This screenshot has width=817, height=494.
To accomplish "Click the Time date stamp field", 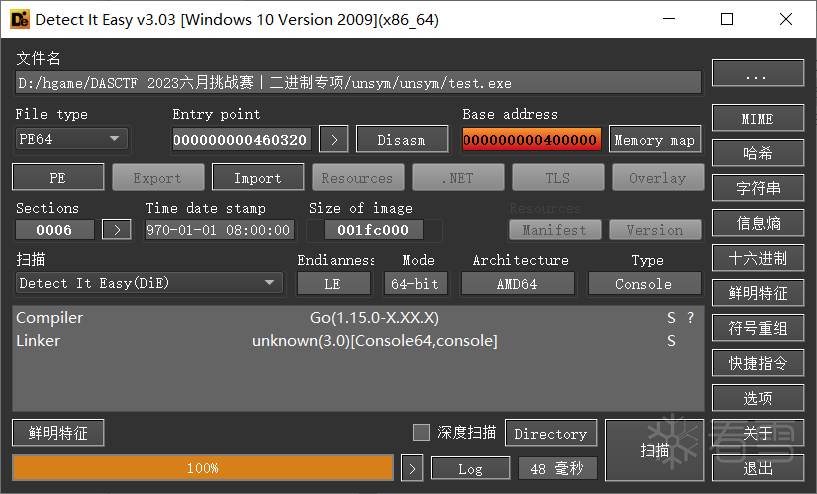I will click(x=219, y=230).
